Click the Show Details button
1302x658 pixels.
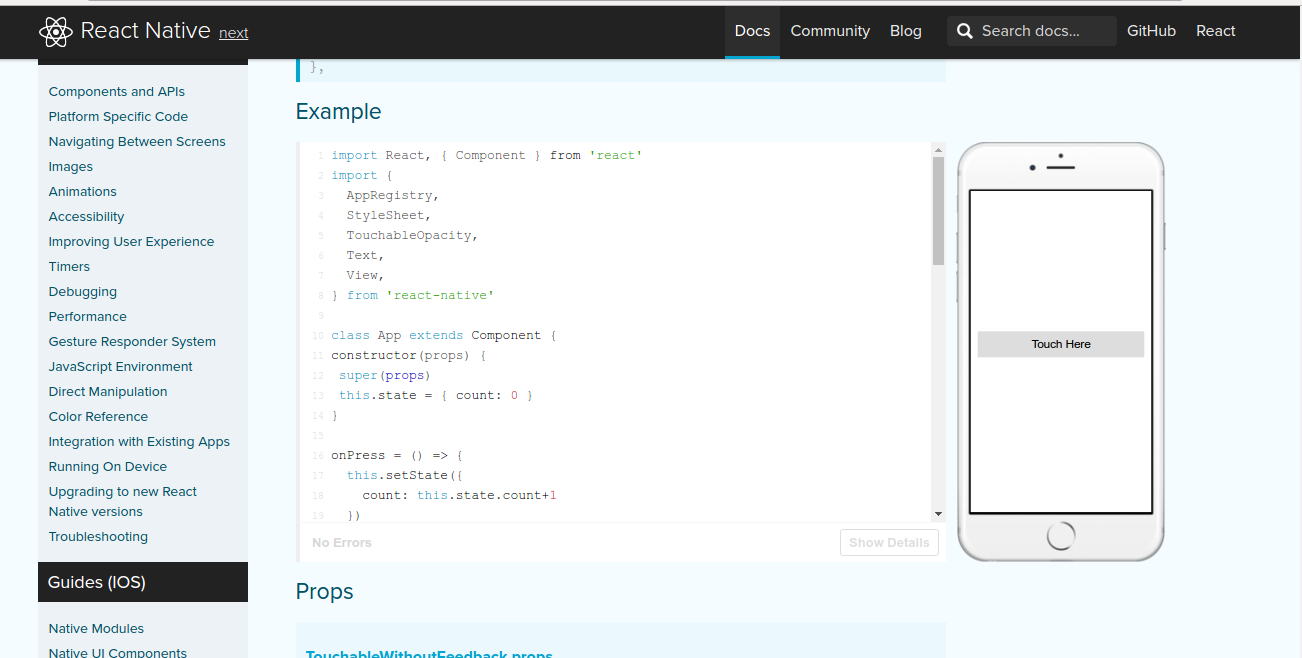tap(889, 543)
